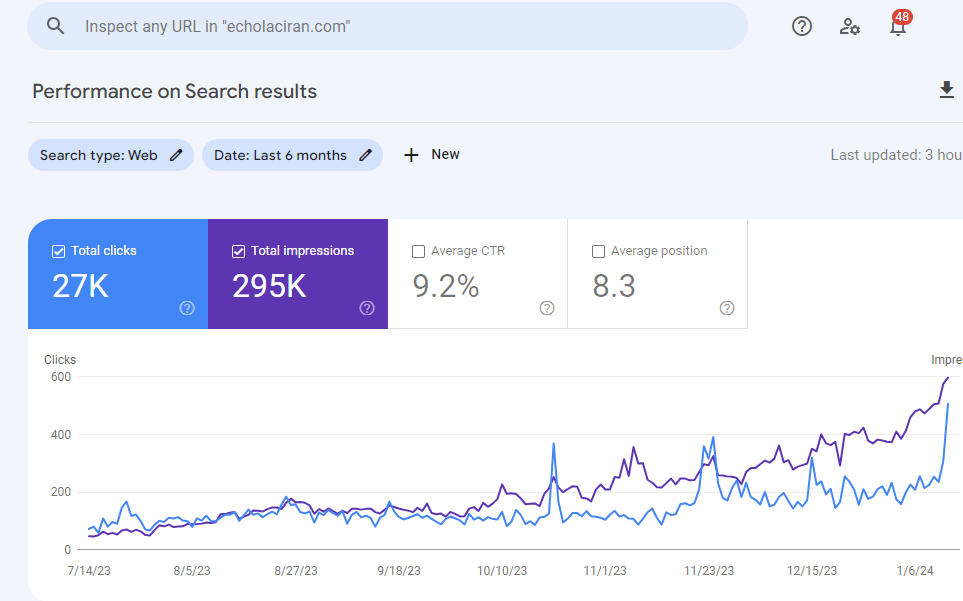Open the Help question mark icon
963x601 pixels.
pos(801,26)
